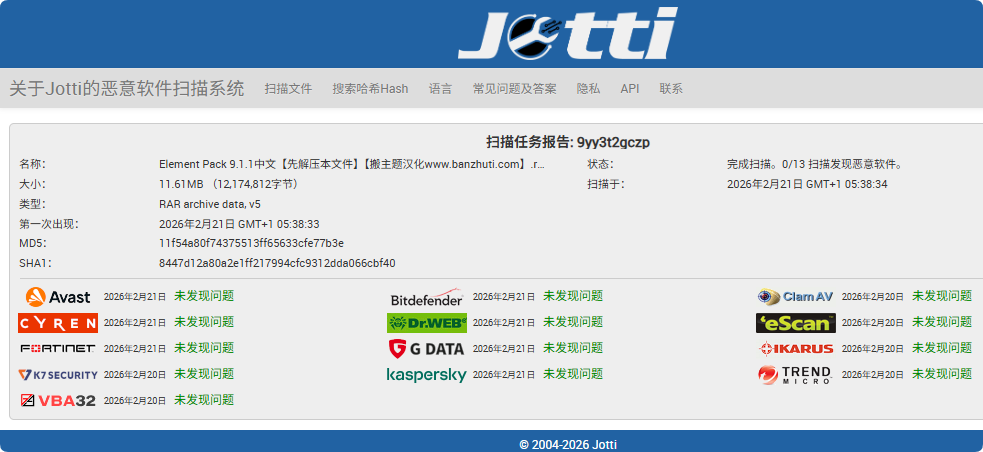Click the K7 Security logo

(58, 375)
